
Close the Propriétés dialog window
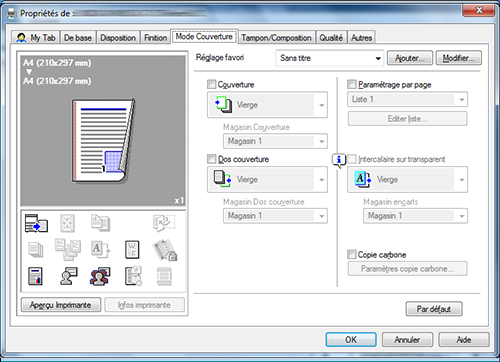(479, 10)
